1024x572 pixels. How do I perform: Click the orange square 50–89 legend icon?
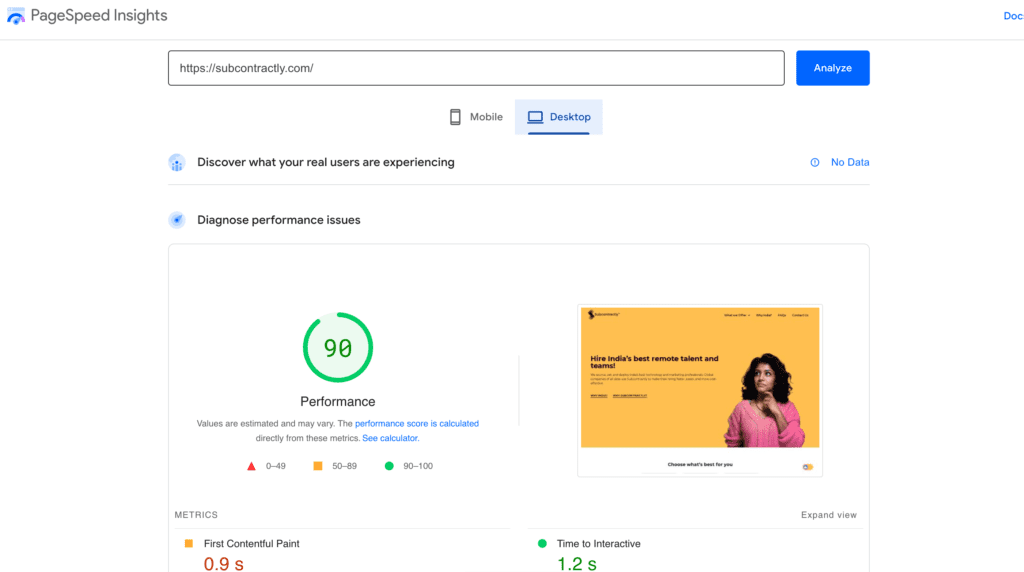318,466
